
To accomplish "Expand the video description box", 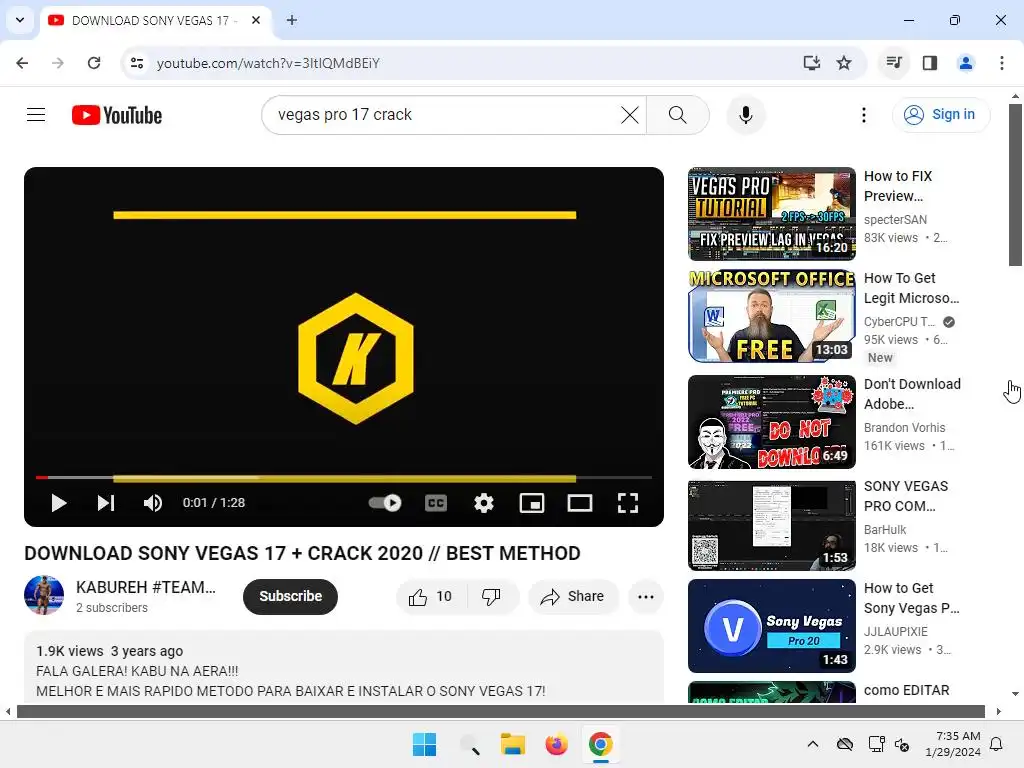I will (x=344, y=667).
